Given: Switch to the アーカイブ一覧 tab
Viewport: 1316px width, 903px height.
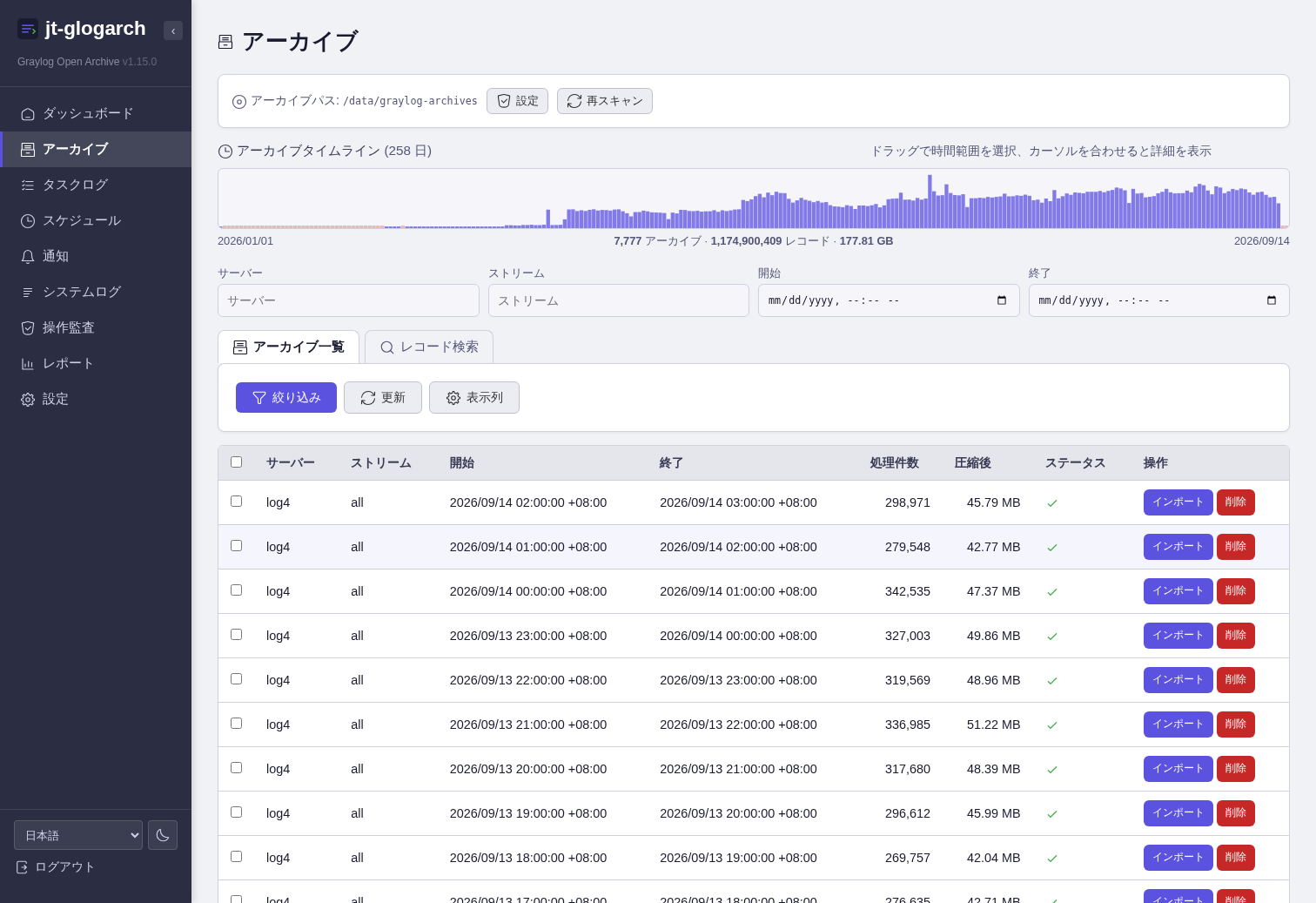Looking at the screenshot, I should pyautogui.click(x=288, y=347).
